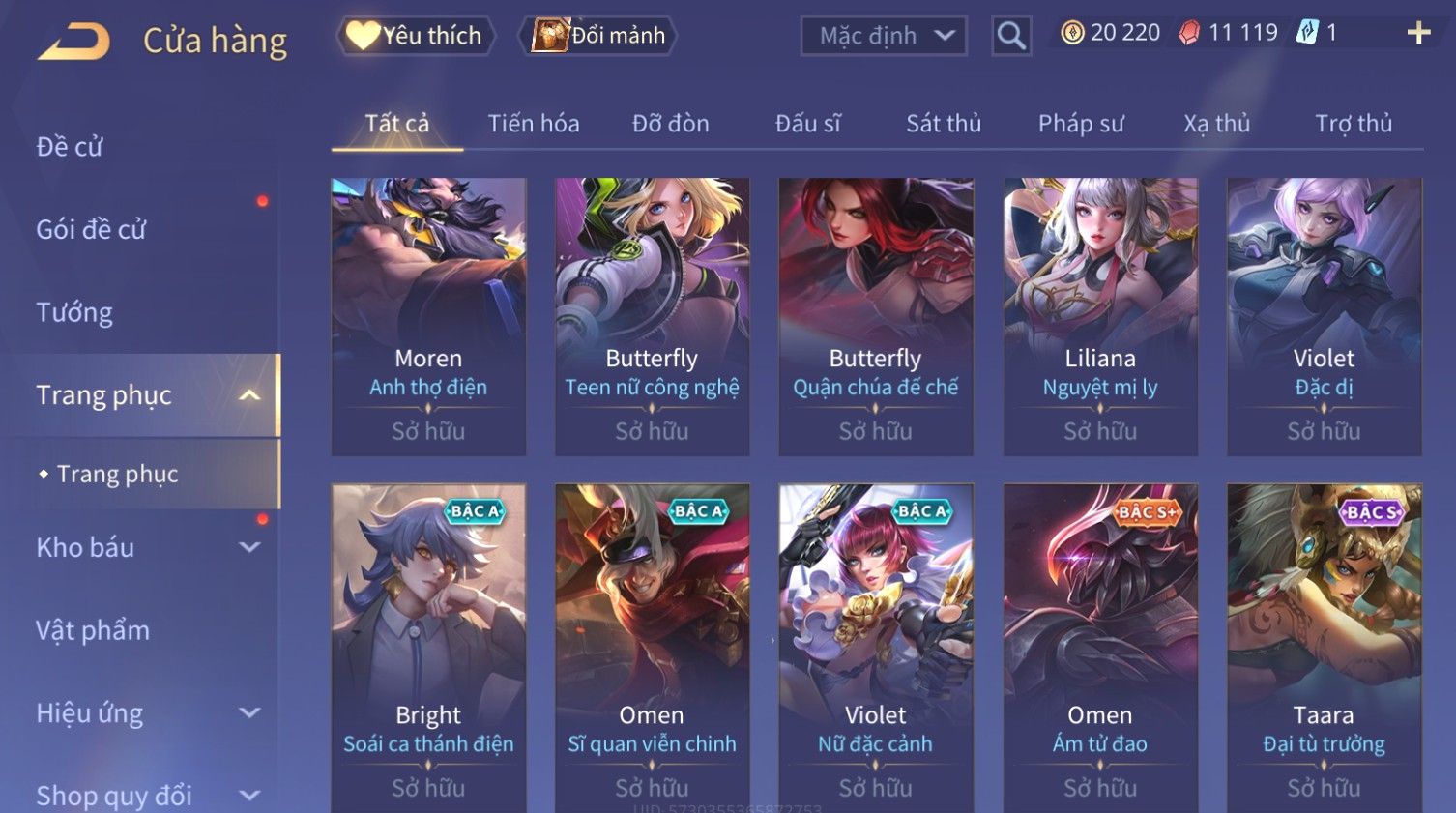Click the gold coin balance icon

(1072, 33)
